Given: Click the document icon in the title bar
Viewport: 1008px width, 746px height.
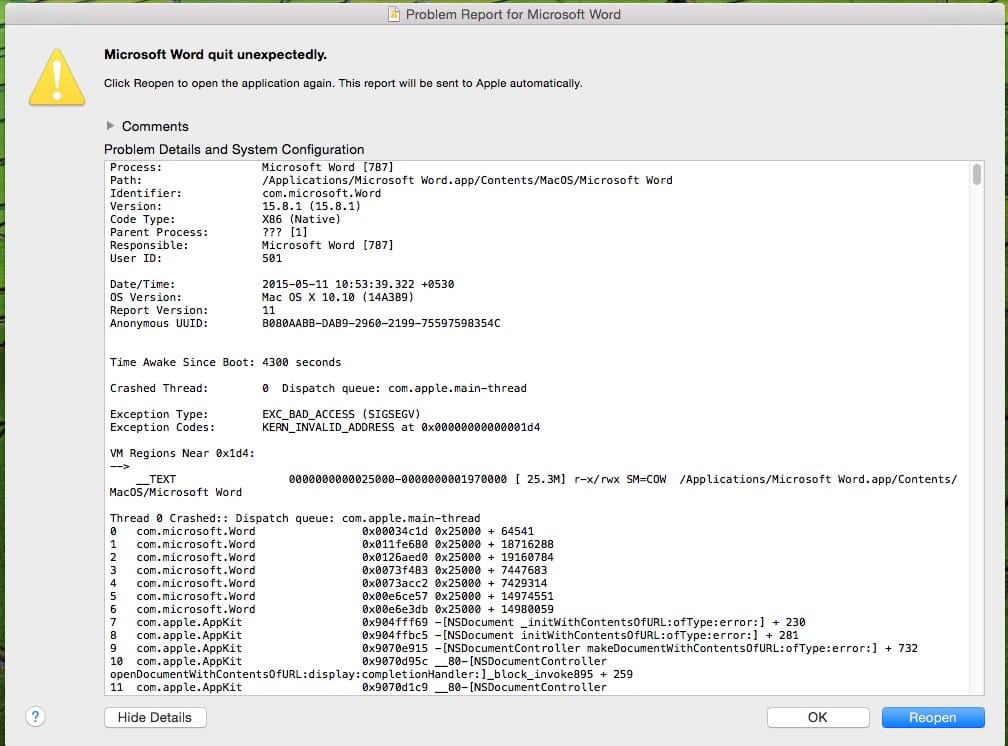Looking at the screenshot, I should [393, 14].
